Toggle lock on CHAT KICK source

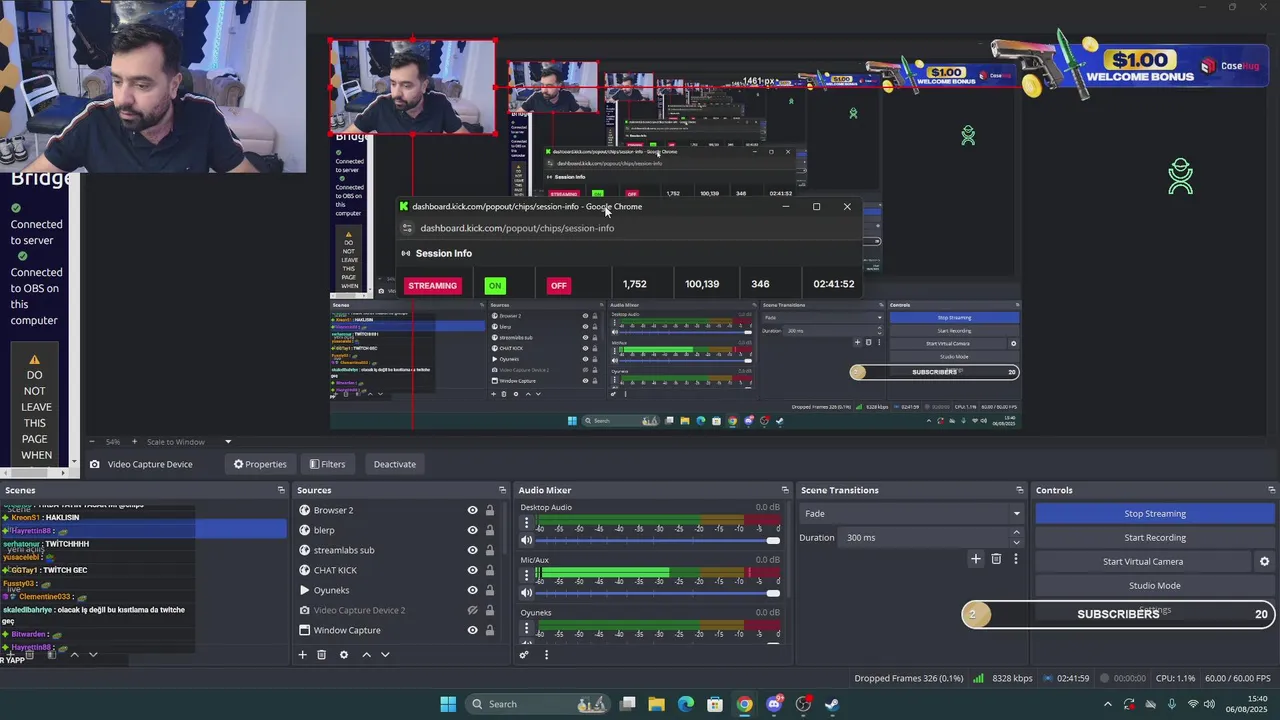[490, 570]
